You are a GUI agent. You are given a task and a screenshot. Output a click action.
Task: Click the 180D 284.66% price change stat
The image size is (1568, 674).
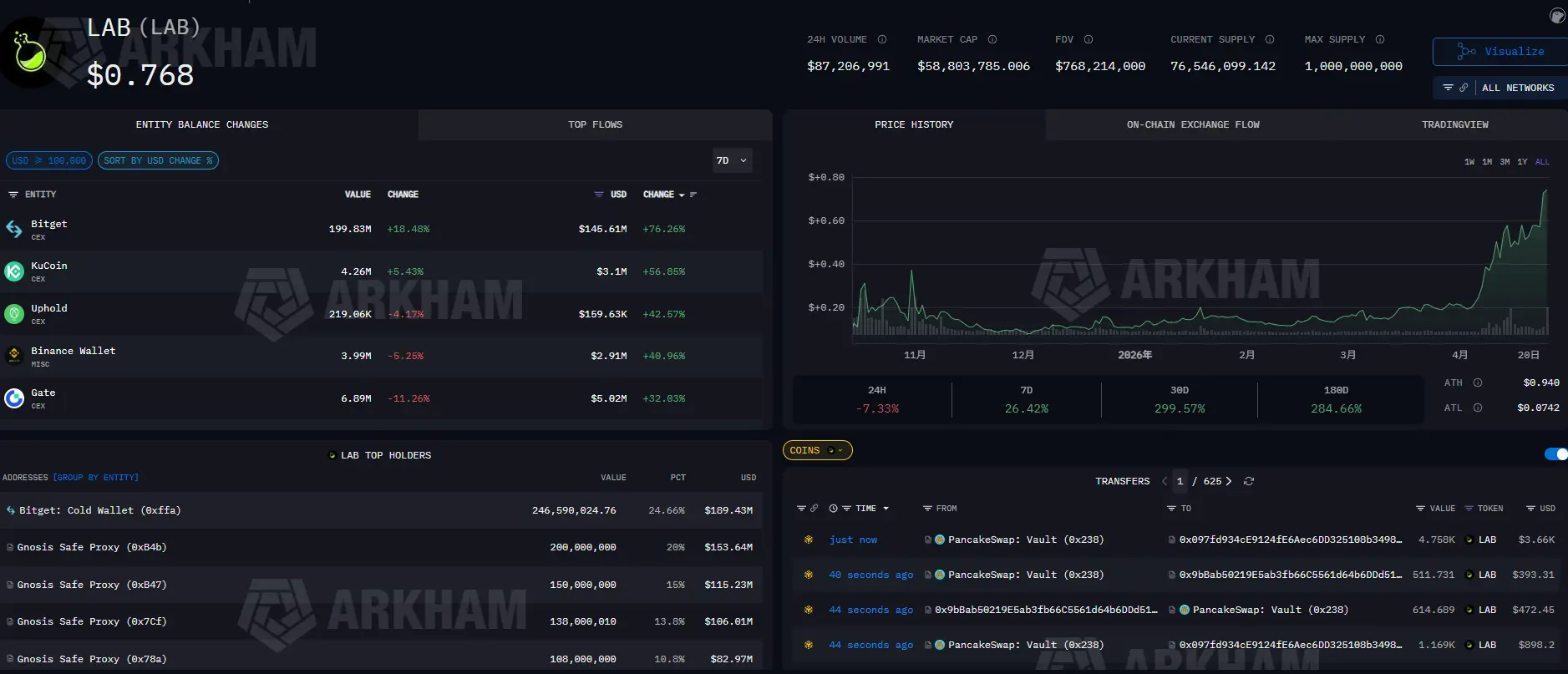pyautogui.click(x=1336, y=400)
